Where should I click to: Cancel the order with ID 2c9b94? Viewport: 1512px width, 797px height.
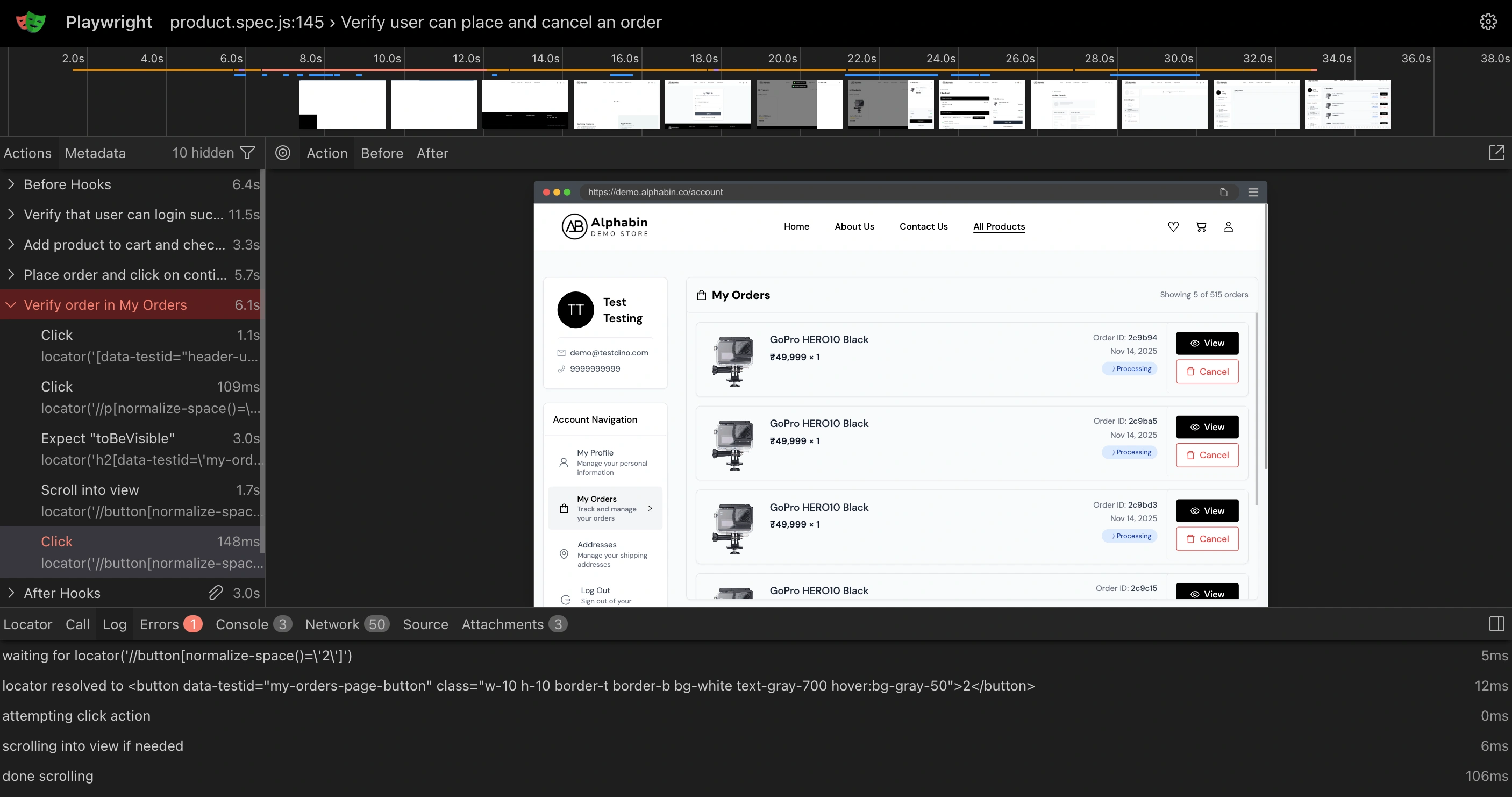(x=1207, y=371)
